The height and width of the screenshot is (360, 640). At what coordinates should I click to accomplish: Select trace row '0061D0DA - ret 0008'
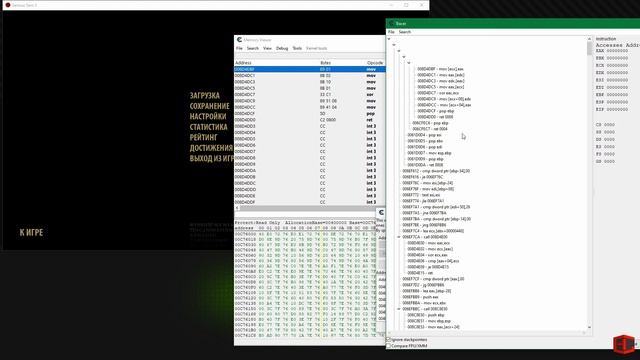click(x=425, y=165)
